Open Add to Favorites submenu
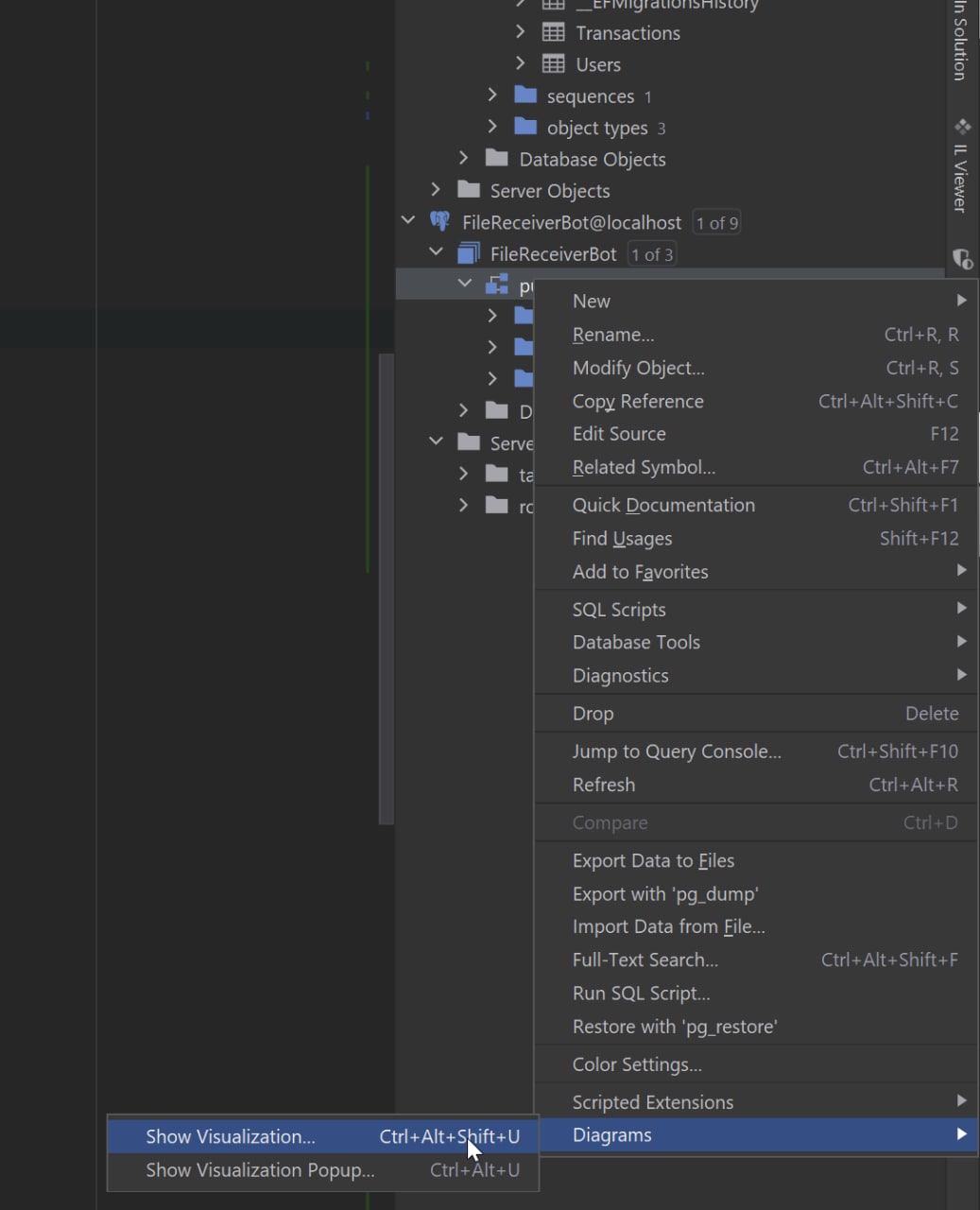 pyautogui.click(x=756, y=571)
